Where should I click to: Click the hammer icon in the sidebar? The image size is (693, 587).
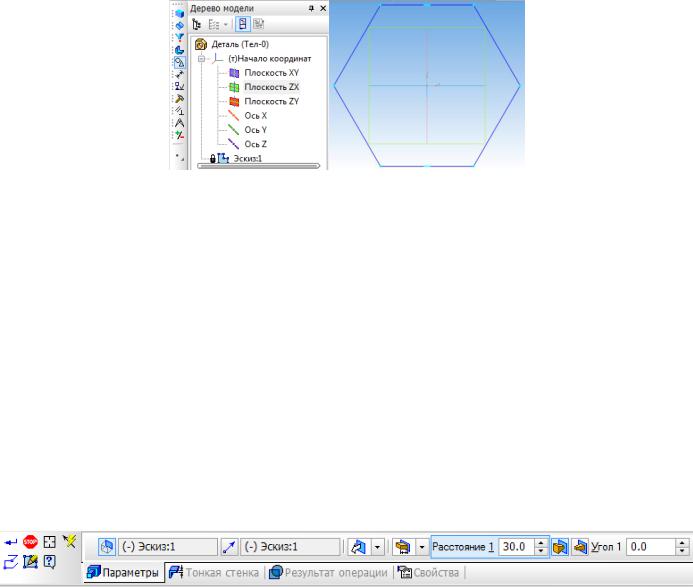click(x=179, y=99)
